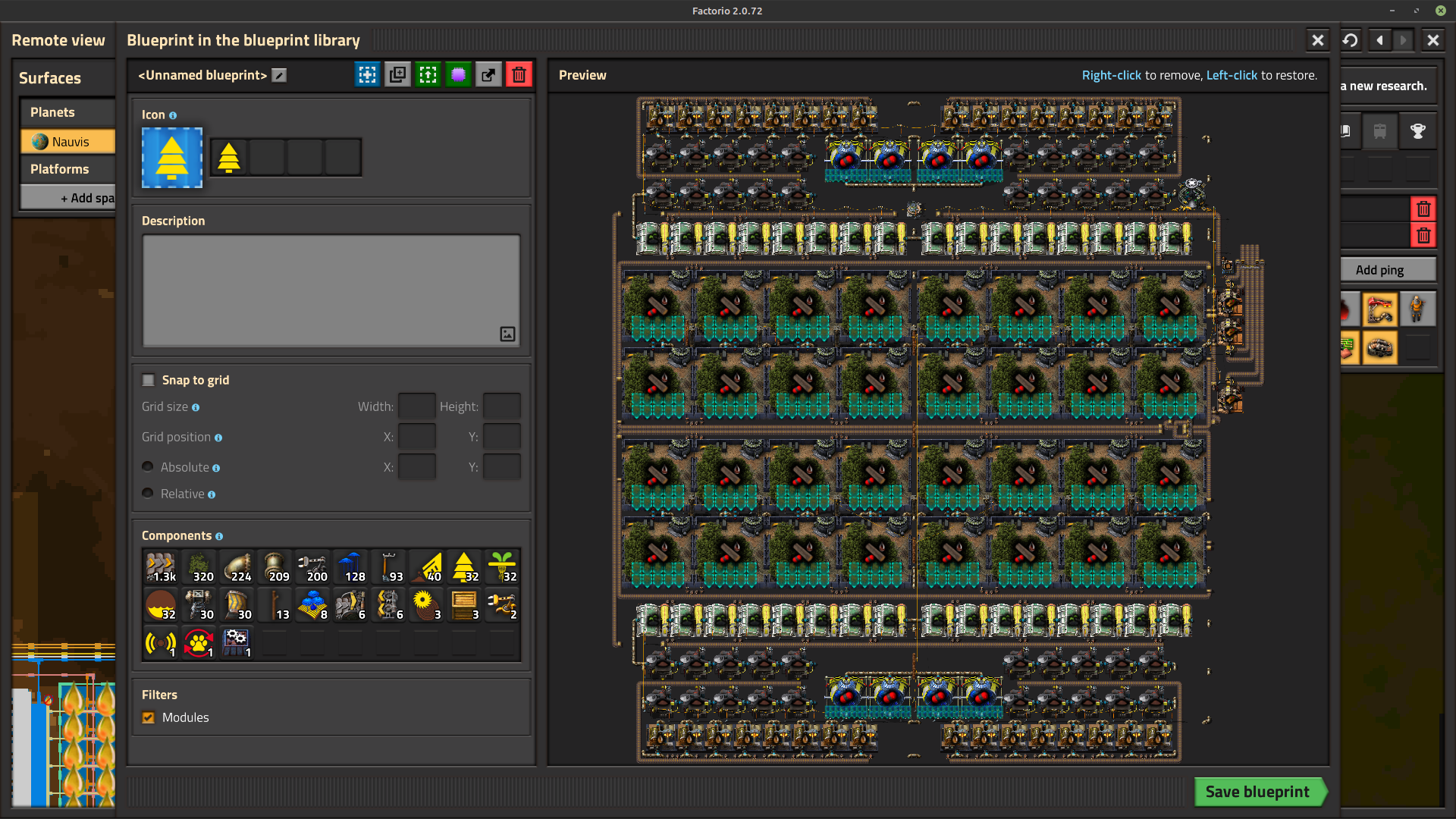Click the green upgrade-arrow selection icon
Viewport: 1456px width, 819px height.
click(x=428, y=74)
